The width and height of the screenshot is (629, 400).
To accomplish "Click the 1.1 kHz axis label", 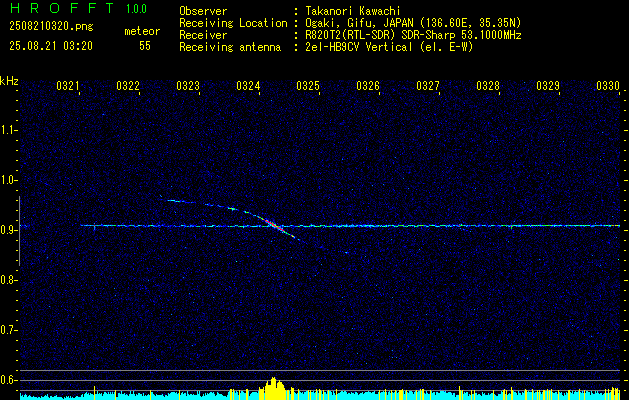I will coord(8,130).
